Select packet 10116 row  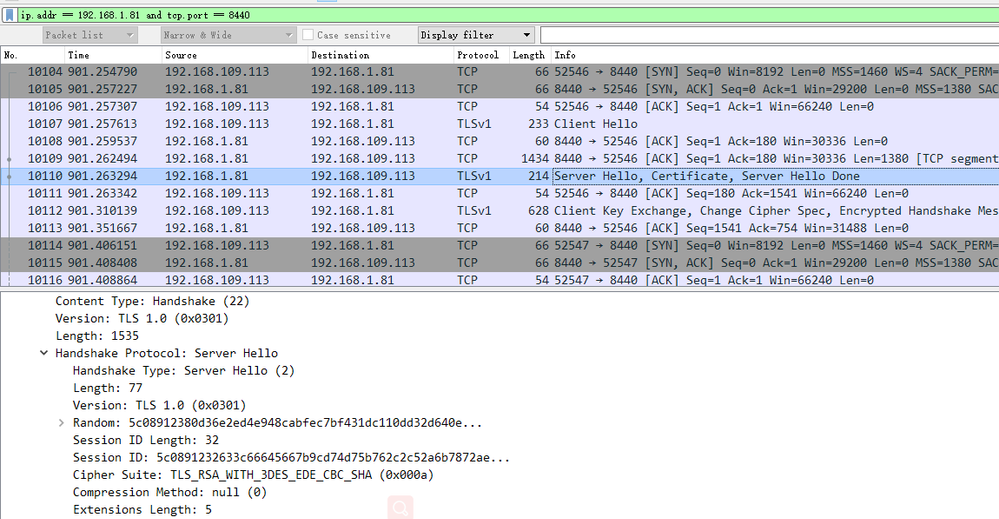coord(500,280)
